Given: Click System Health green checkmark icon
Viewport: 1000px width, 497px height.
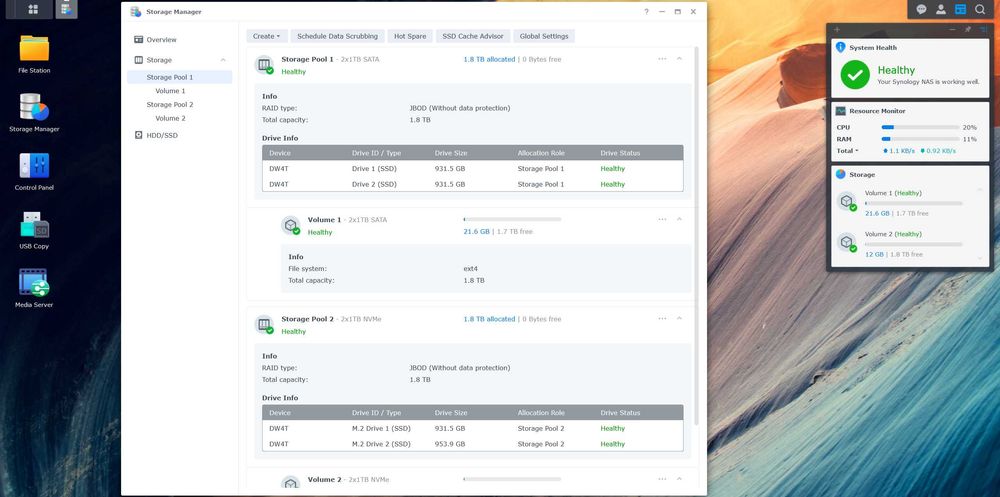Looking at the screenshot, I should coord(855,75).
